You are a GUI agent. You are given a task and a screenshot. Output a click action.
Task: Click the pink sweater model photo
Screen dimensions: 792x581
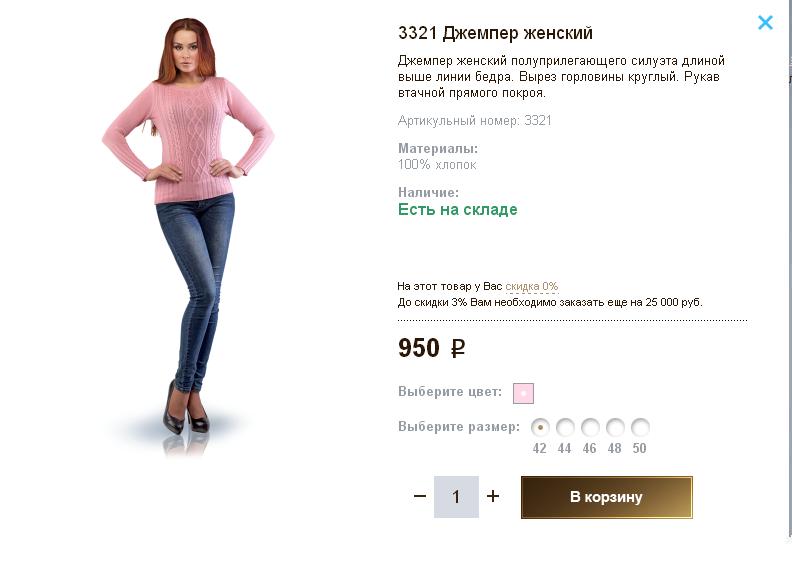190,240
